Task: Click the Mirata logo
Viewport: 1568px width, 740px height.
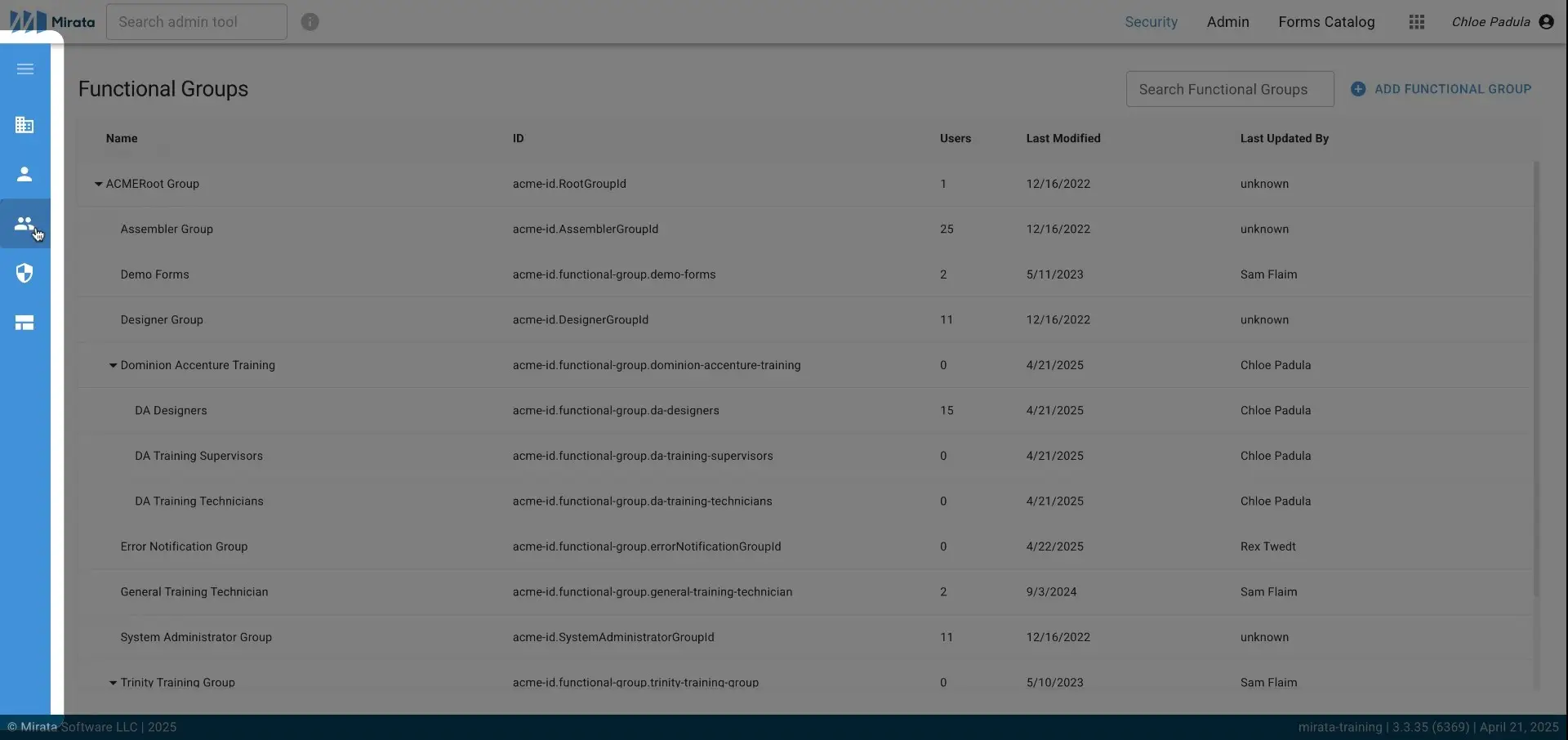Action: (51, 20)
